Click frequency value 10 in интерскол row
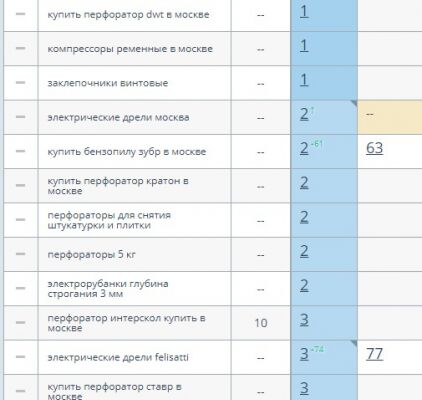 (261, 323)
